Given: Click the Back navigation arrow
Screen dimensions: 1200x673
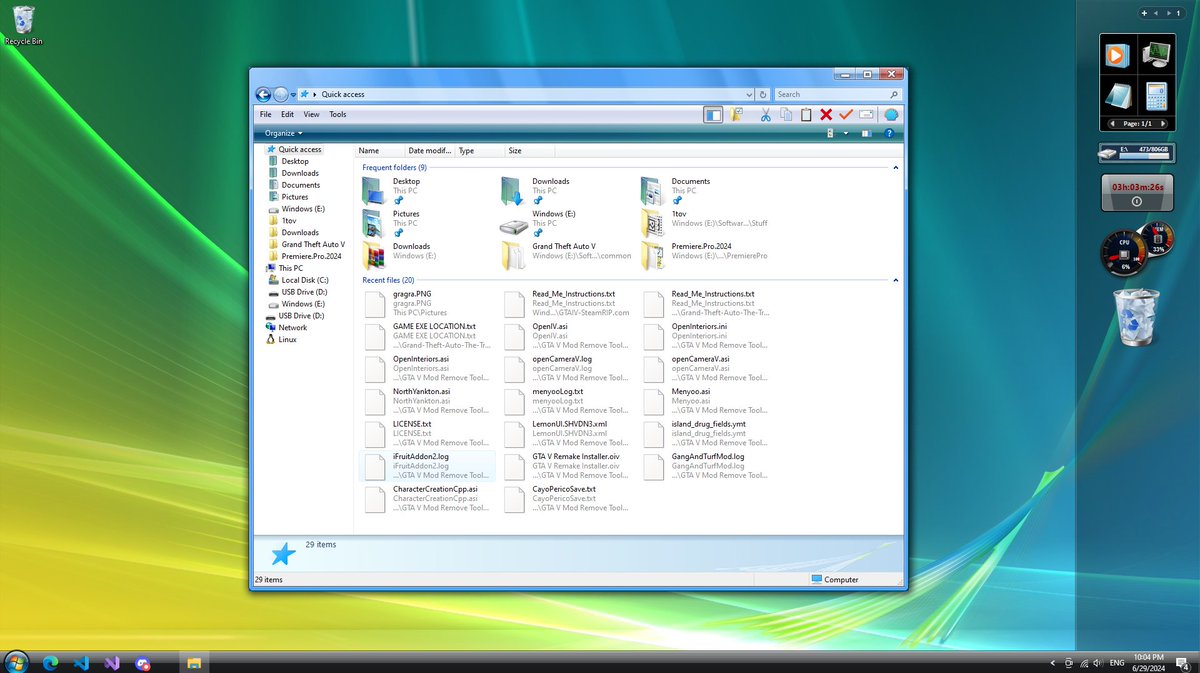Looking at the screenshot, I should tap(263, 94).
